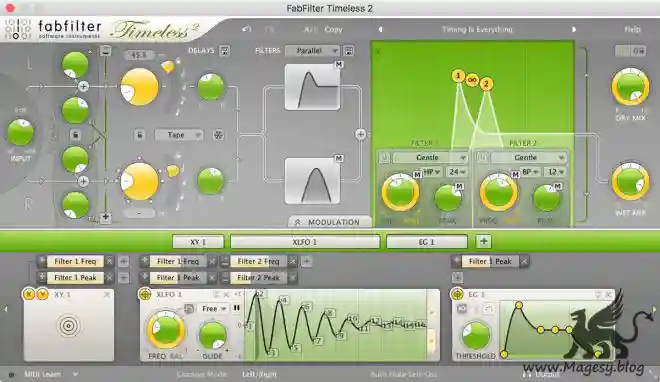Open the XLFO Free sync dropdown
Screen dimensions: 660x382
click(213, 309)
